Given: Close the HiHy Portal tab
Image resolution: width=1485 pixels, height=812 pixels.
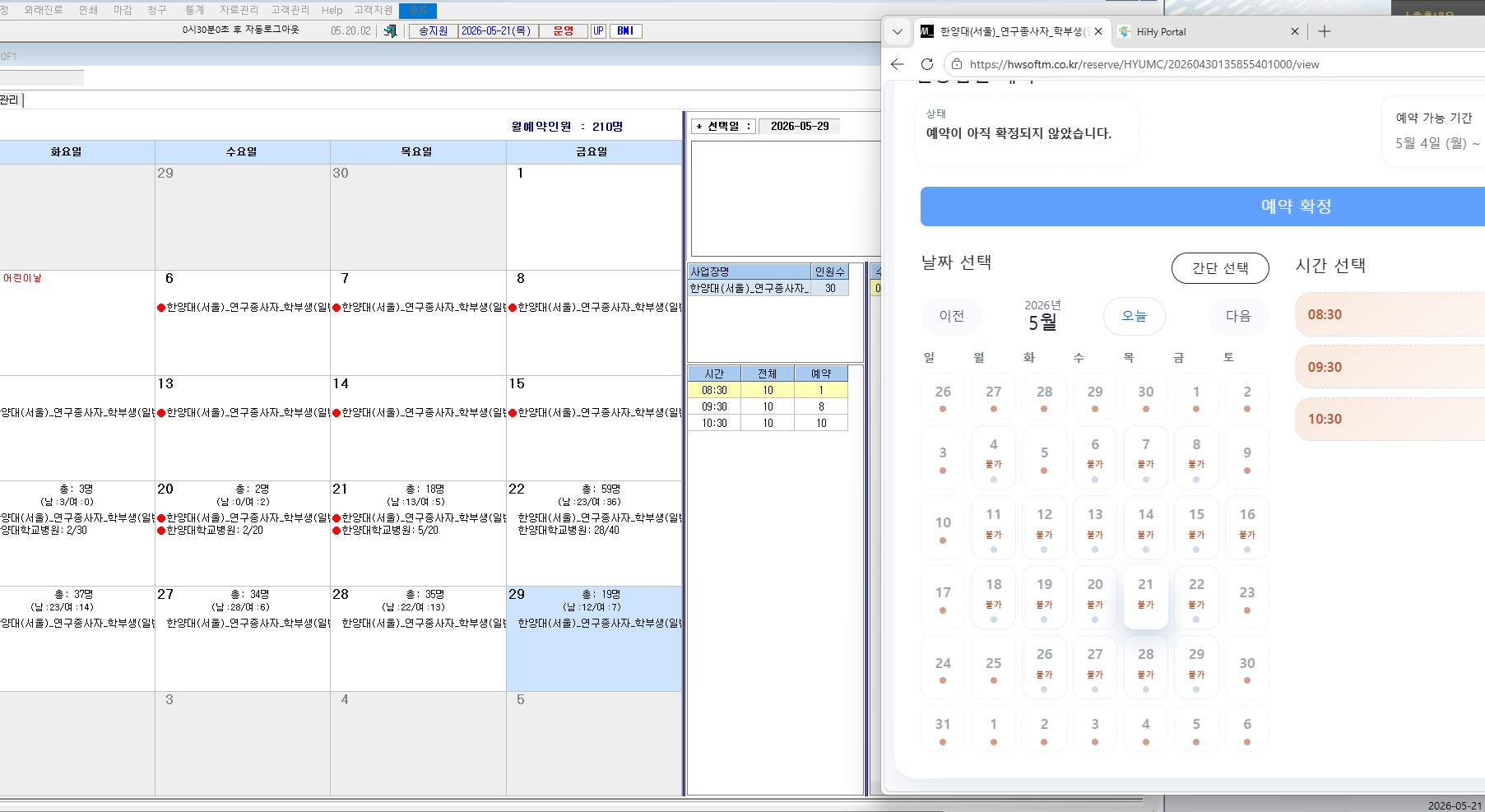Looking at the screenshot, I should pos(1295,31).
